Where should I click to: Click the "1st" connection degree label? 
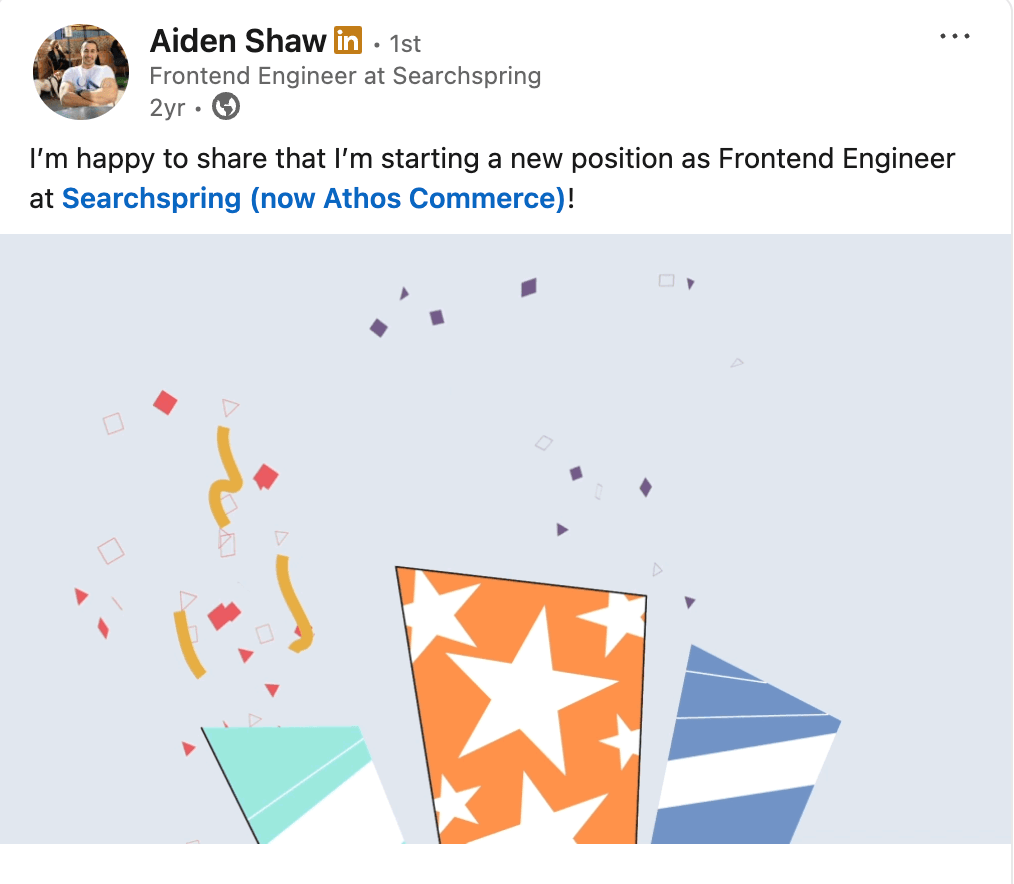[404, 44]
